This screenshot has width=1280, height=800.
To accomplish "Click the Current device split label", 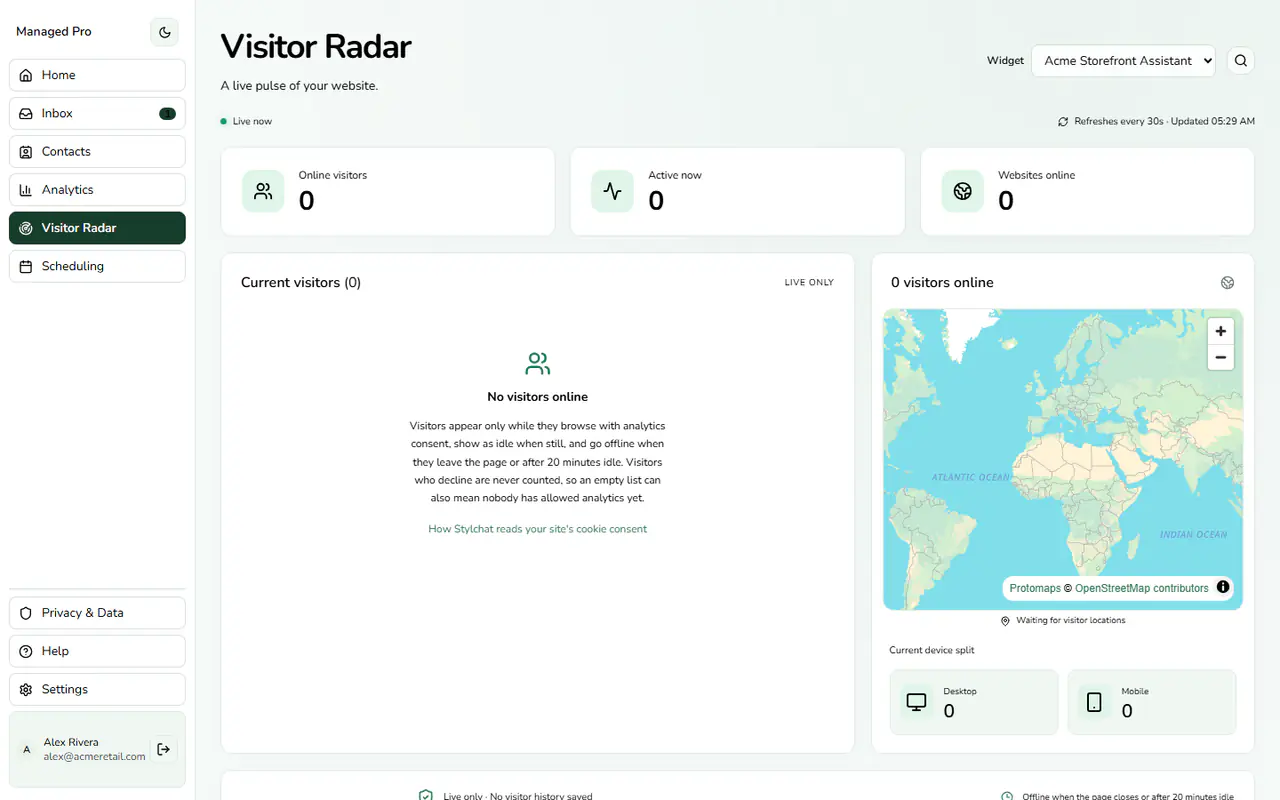I will [x=932, y=651].
